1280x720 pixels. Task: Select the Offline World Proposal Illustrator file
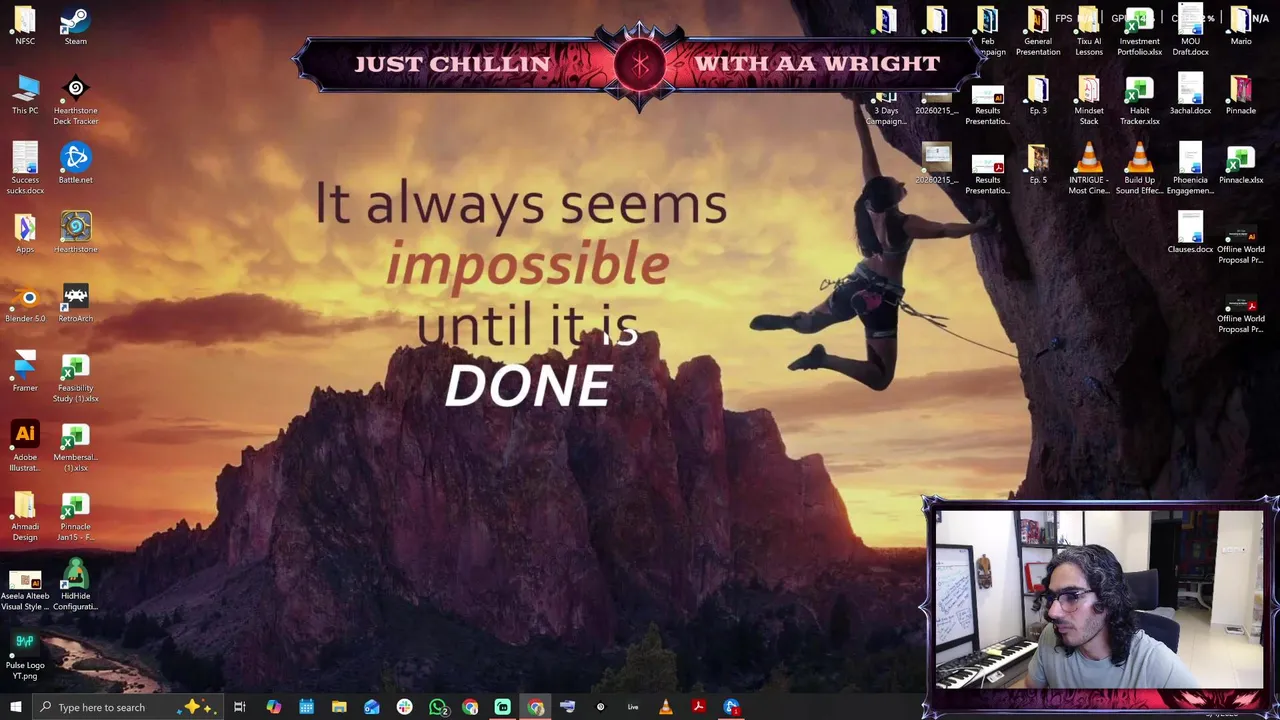1241,243
